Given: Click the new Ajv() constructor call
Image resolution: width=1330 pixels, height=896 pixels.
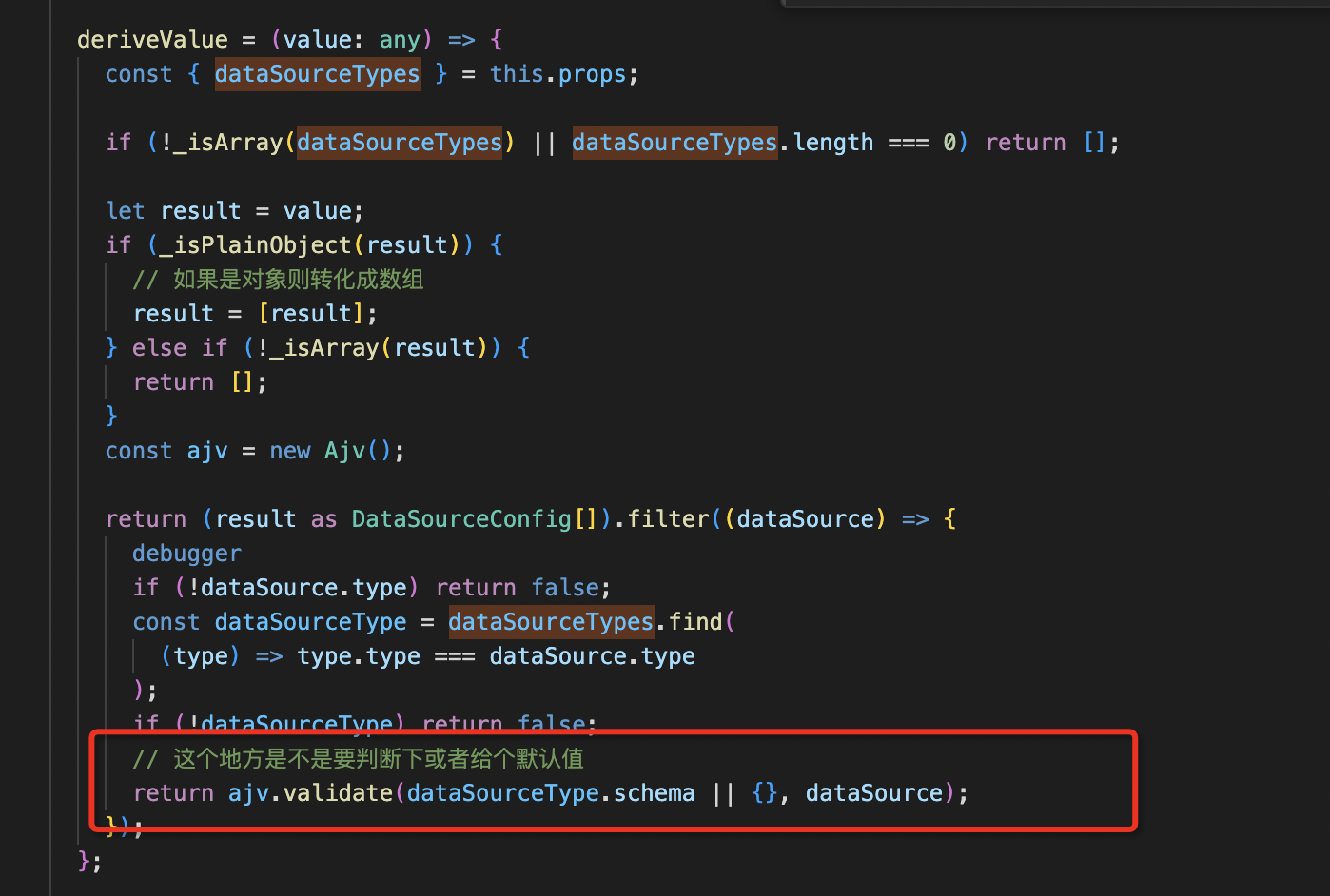Looking at the screenshot, I should pos(334,450).
